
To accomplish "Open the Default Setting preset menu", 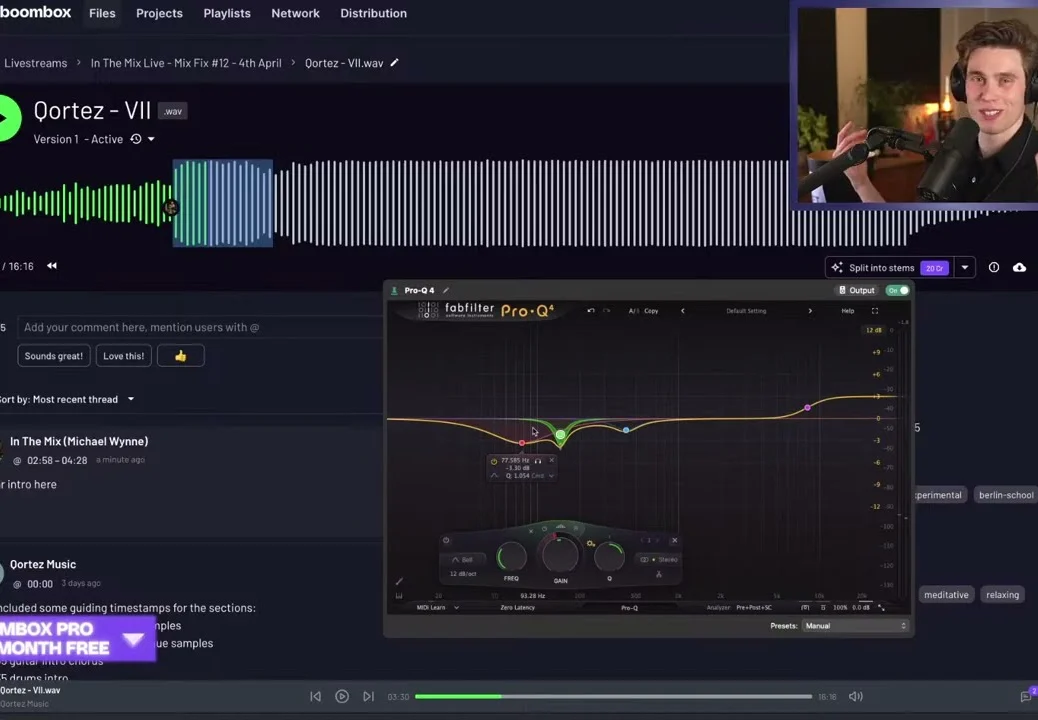I will click(746, 310).
